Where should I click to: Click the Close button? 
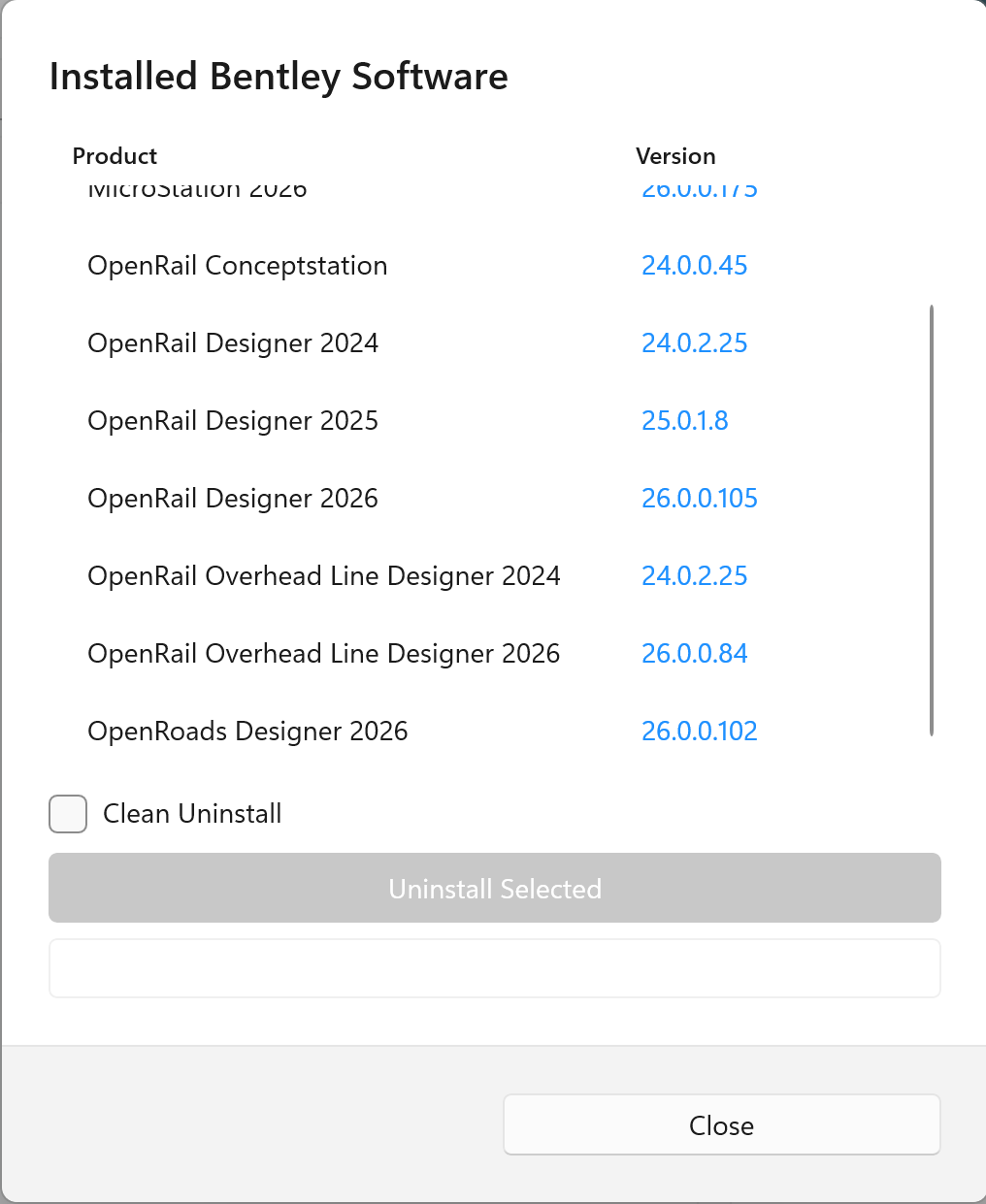coord(721,1124)
